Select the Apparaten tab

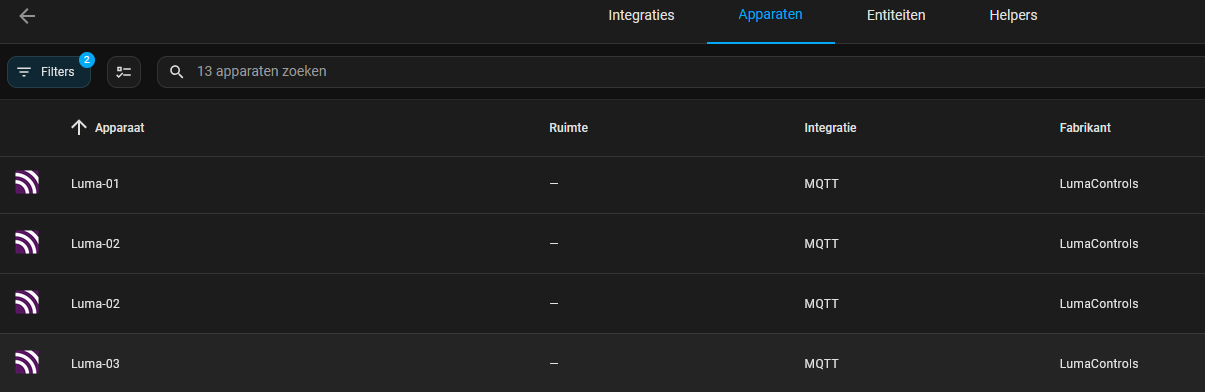[x=770, y=16]
